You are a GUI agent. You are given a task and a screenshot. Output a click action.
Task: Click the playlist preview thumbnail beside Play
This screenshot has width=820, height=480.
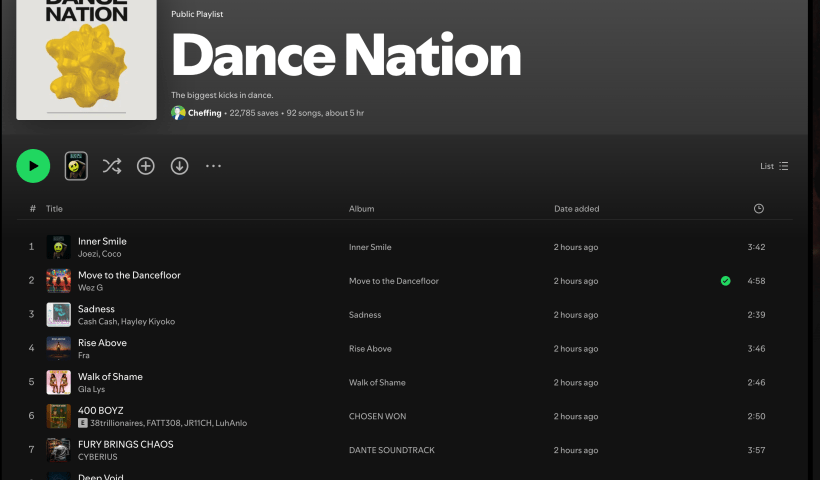tap(76, 166)
